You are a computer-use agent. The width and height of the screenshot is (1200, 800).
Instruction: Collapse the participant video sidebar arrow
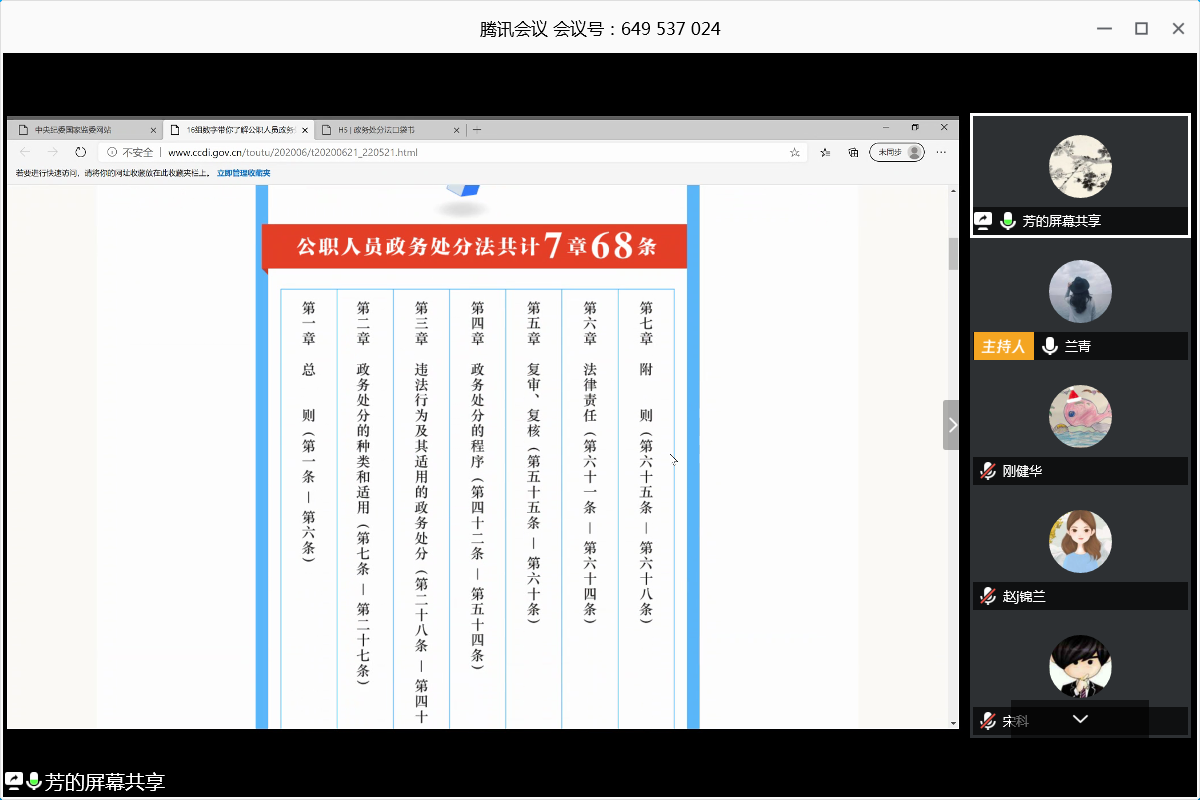coord(951,425)
